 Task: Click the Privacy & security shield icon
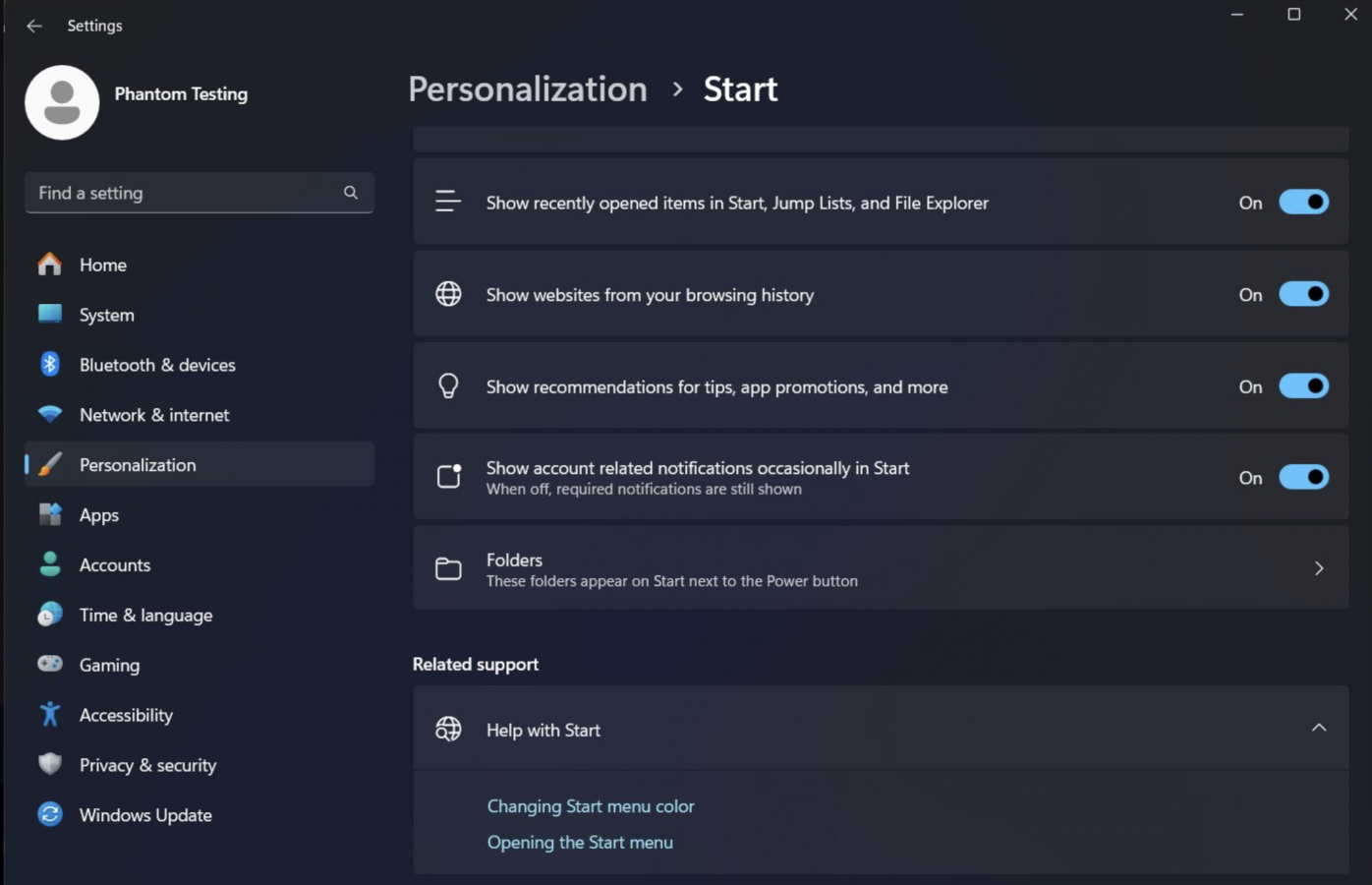[x=49, y=765]
